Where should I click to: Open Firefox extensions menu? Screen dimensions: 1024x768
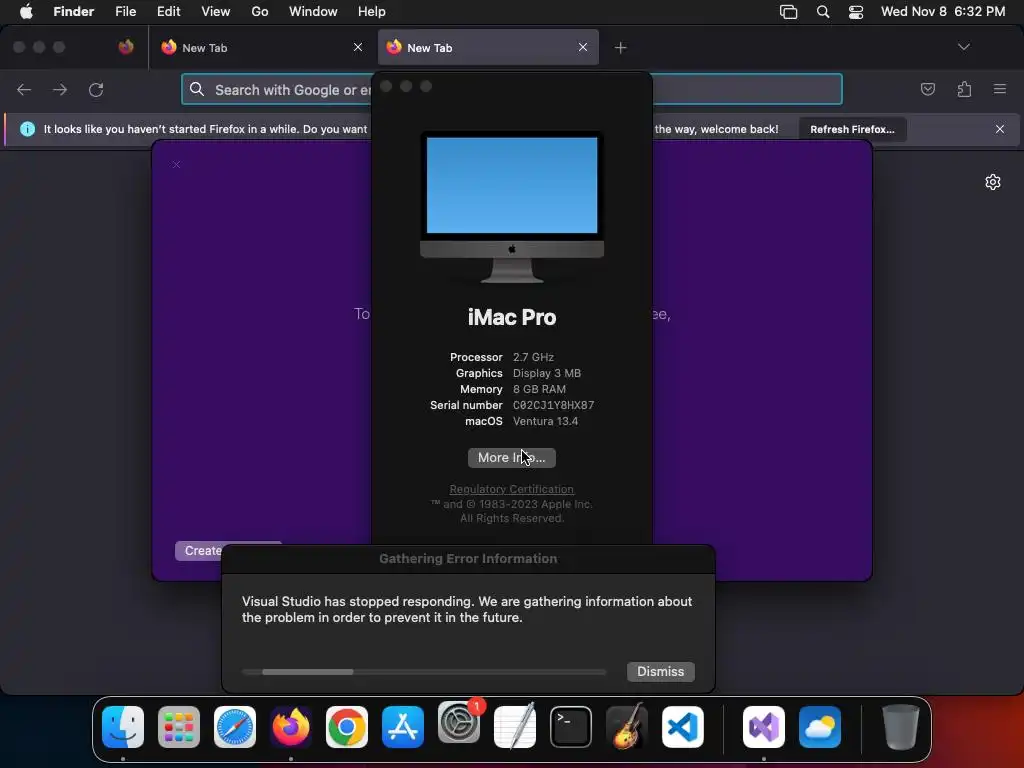(x=964, y=89)
